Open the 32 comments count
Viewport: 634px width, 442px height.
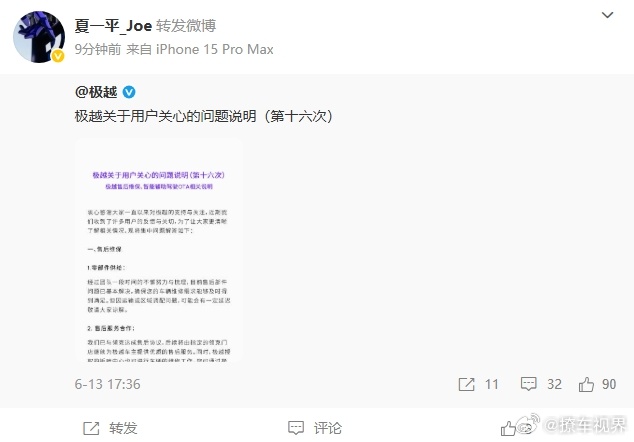point(554,384)
